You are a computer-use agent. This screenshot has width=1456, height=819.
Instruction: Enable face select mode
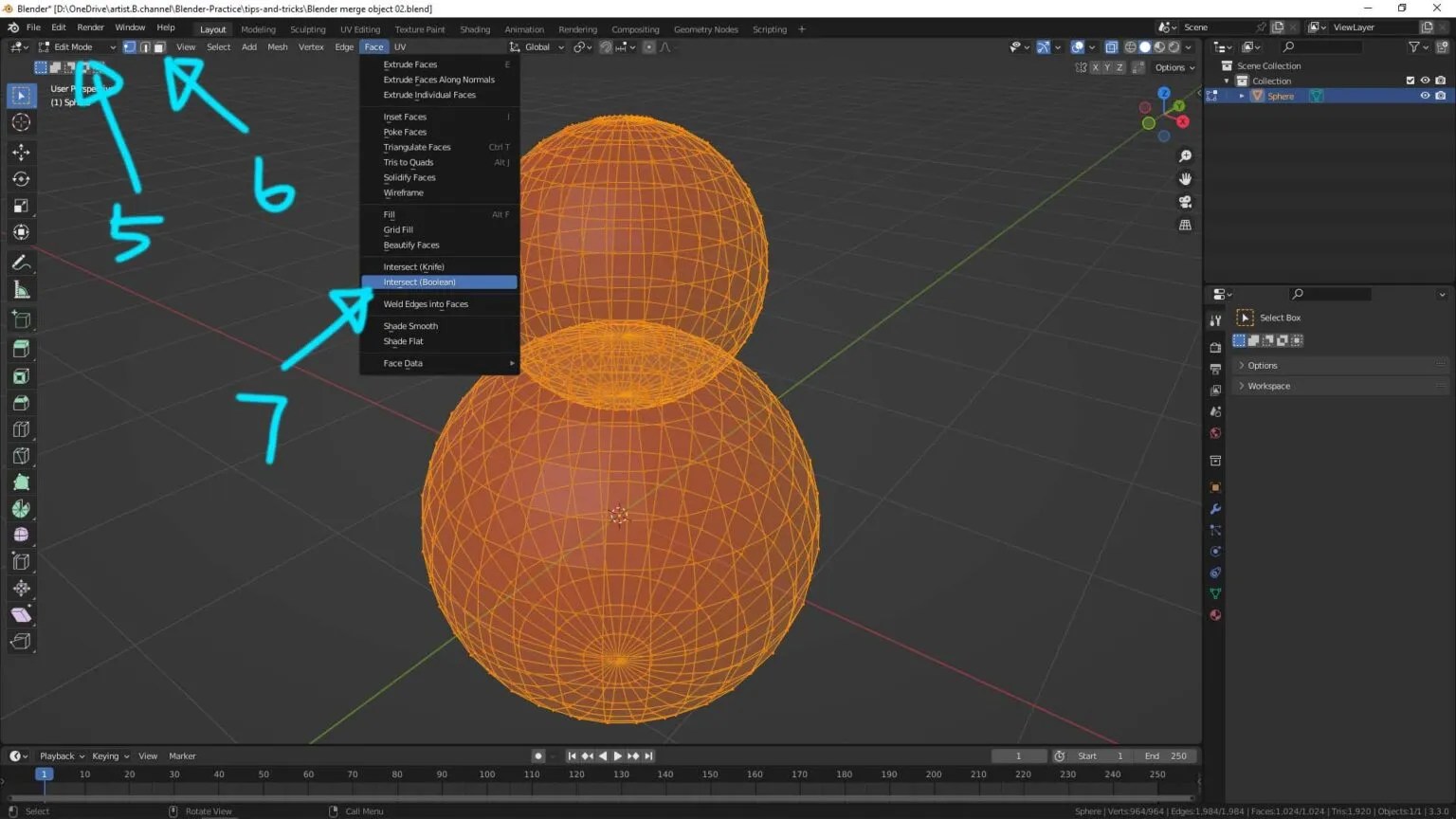(x=159, y=46)
